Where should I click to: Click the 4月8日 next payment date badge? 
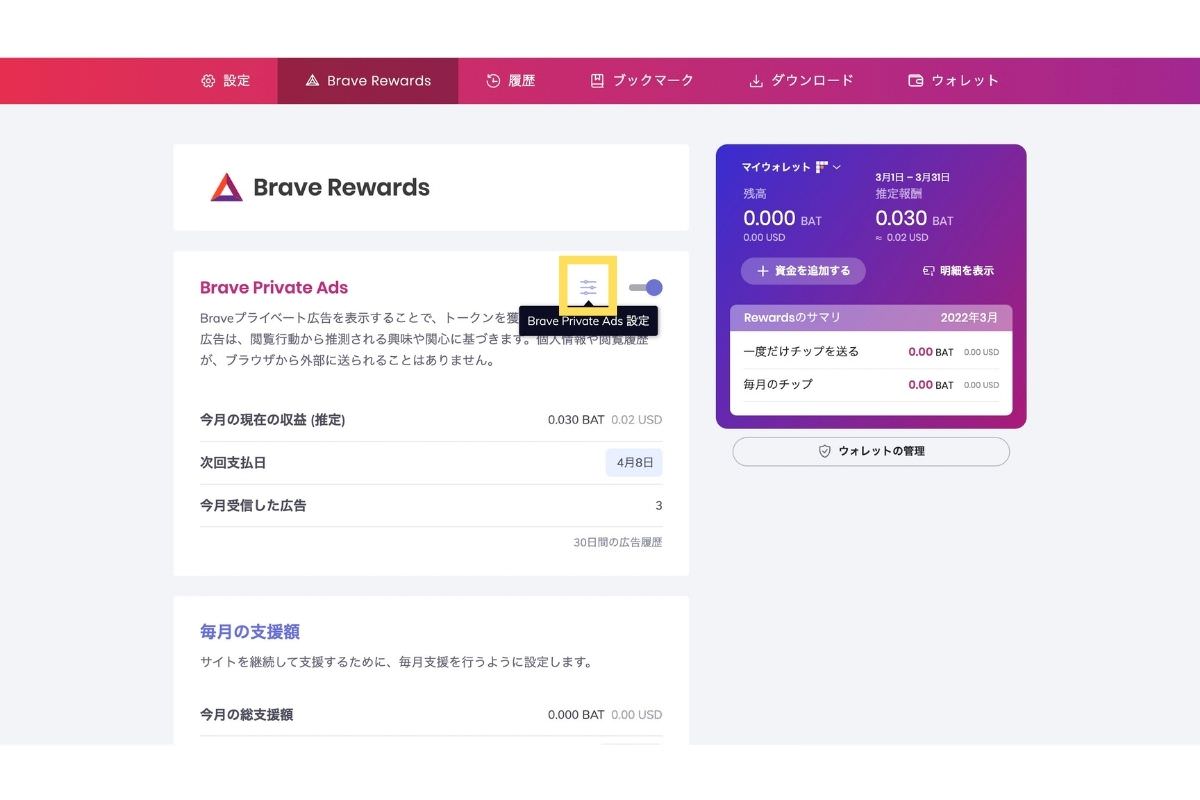[634, 463]
